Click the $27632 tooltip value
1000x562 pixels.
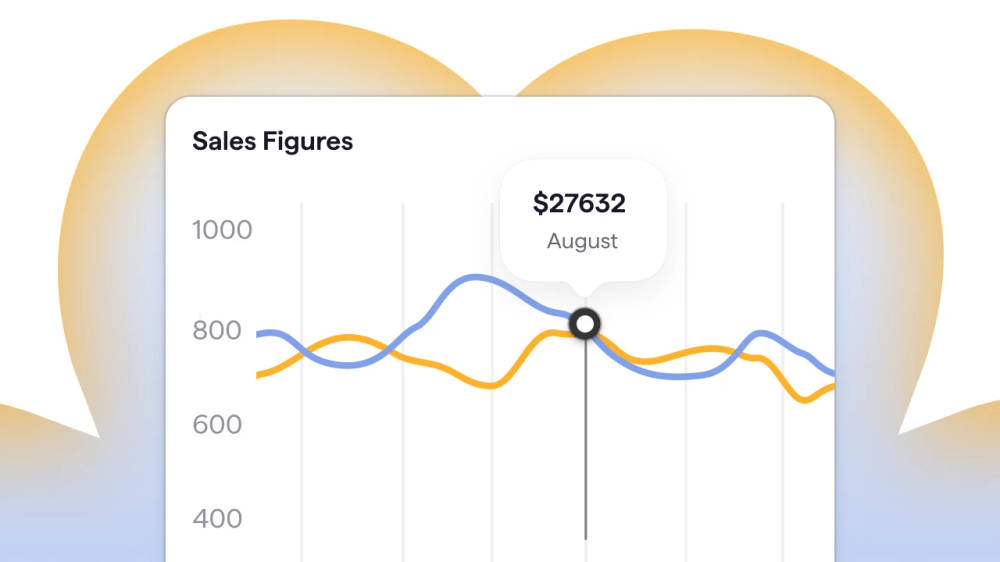click(579, 203)
